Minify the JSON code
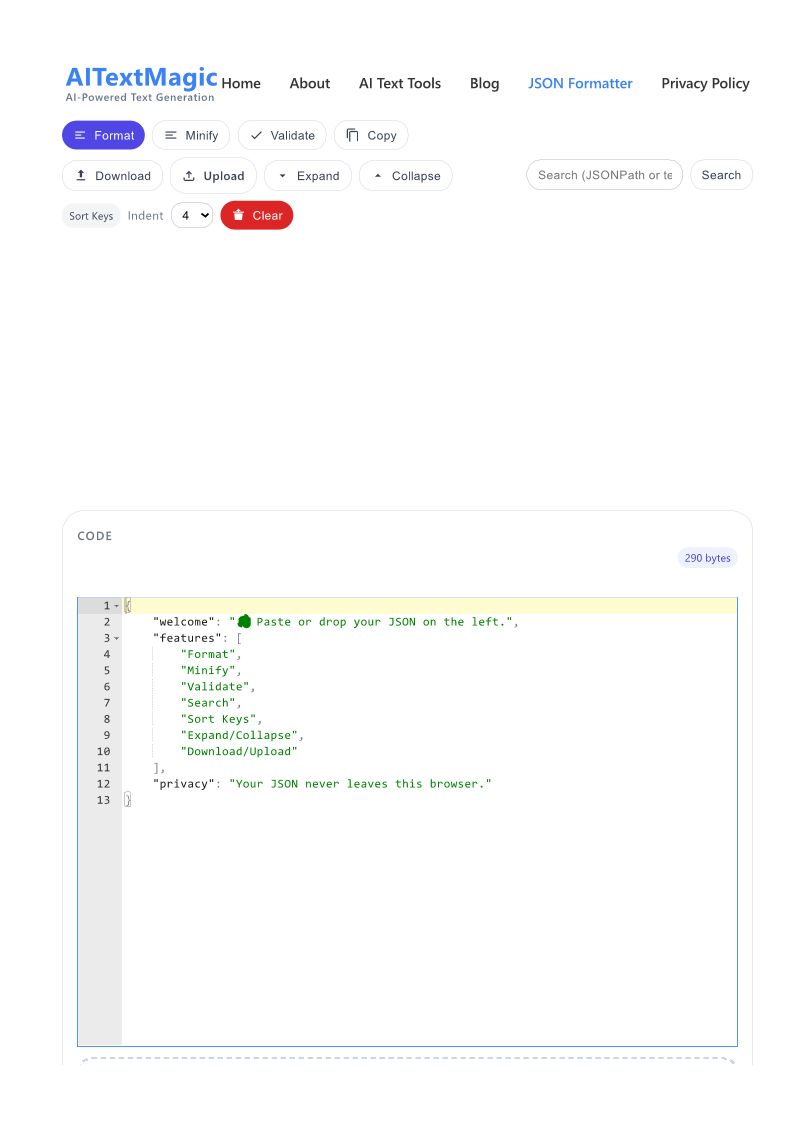This screenshot has height=1123, width=793. click(191, 136)
